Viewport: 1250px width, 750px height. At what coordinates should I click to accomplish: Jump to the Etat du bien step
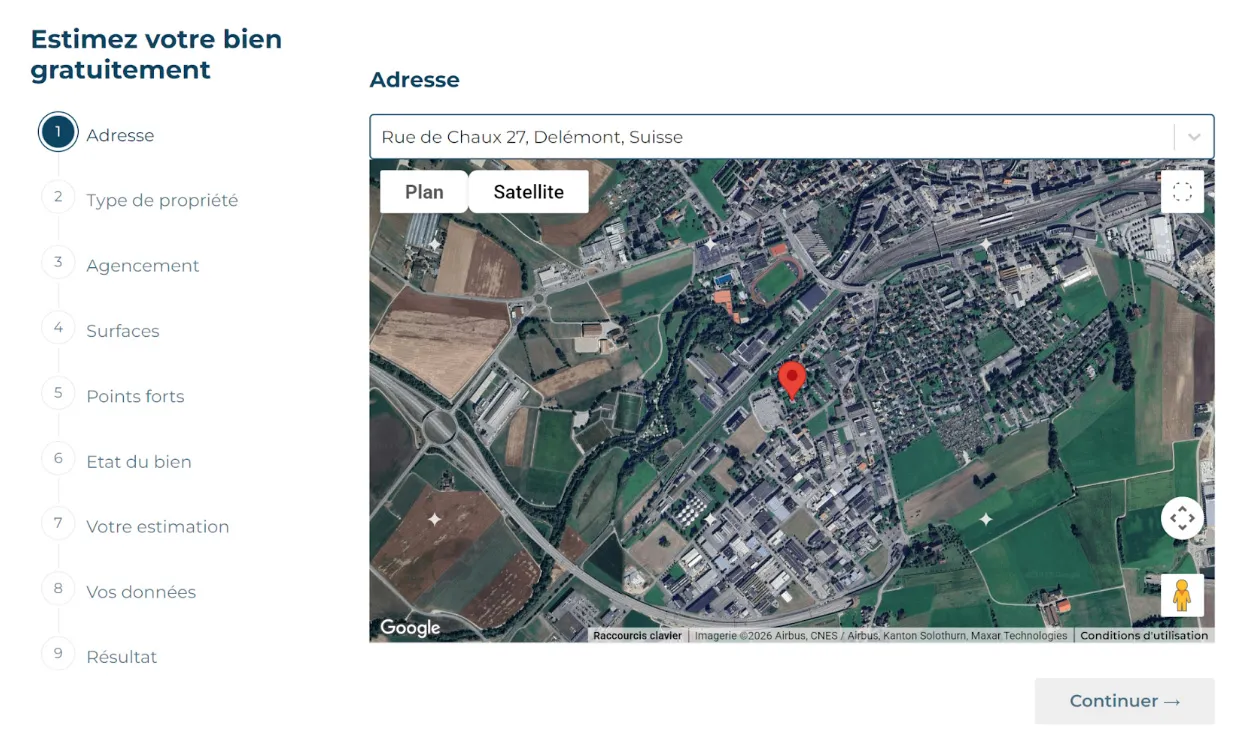(x=57, y=458)
